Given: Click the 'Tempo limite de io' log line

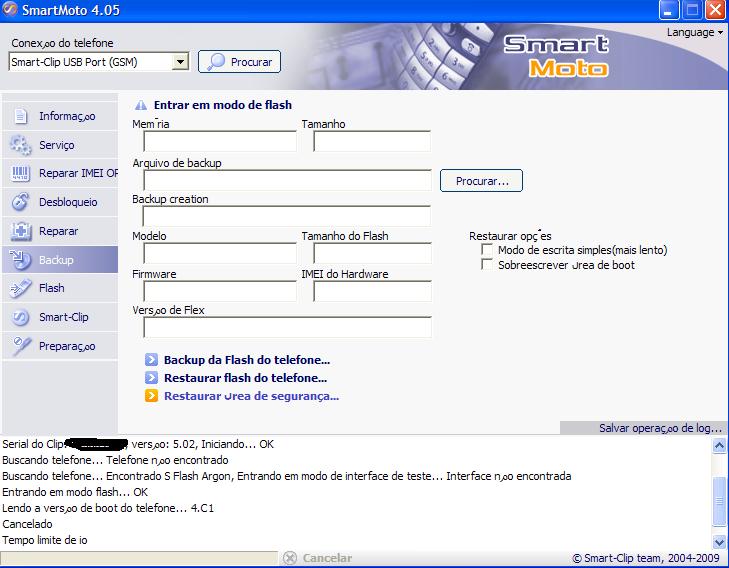Looking at the screenshot, I should coord(45,540).
